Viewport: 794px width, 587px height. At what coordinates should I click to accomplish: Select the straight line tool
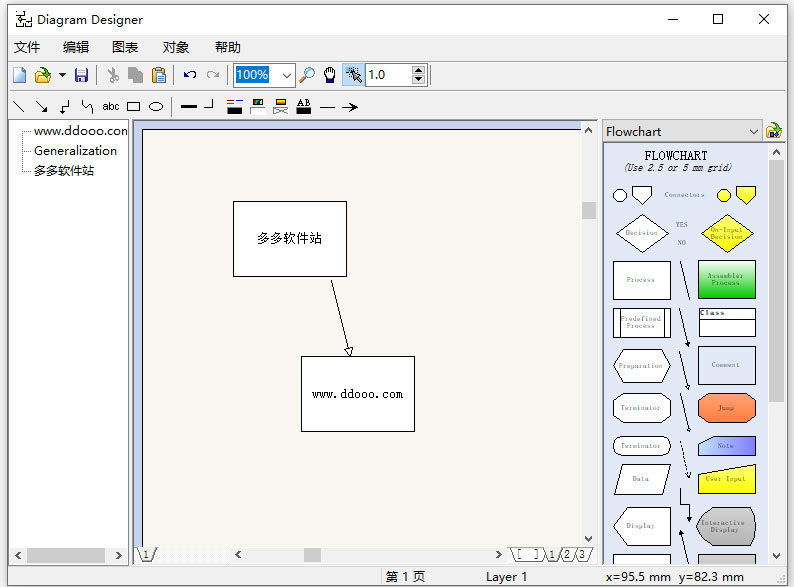click(18, 106)
